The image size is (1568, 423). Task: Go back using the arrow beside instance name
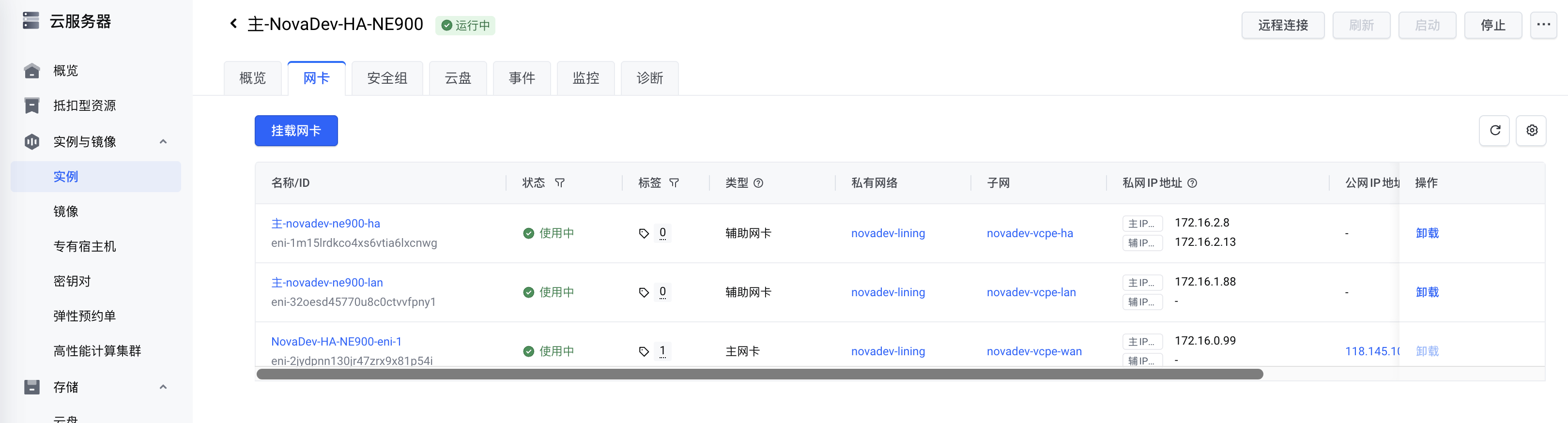point(233,24)
